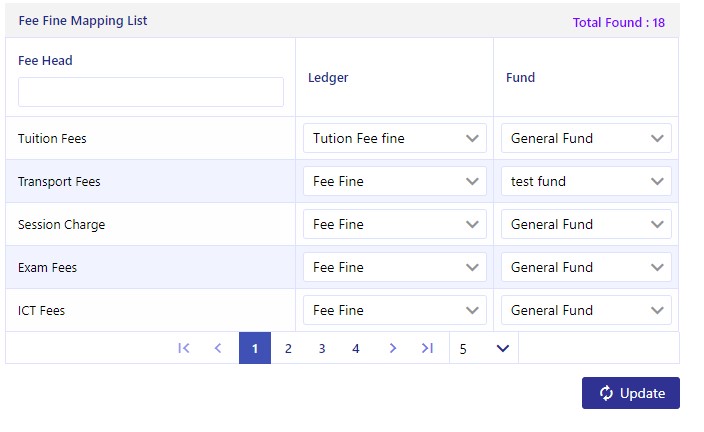Jump to last page arrow icon
Screen dimensions: 704x432
pyautogui.click(x=427, y=348)
